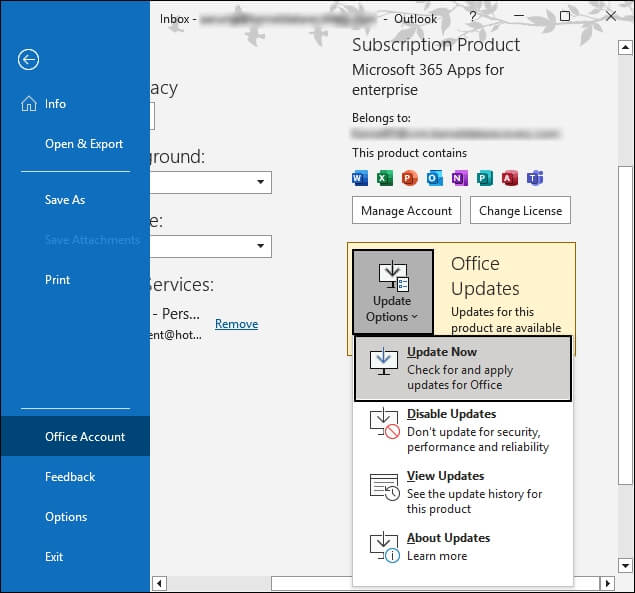Open the Update Options dropdown button
Screen dimensions: 635x593
[x=393, y=292]
